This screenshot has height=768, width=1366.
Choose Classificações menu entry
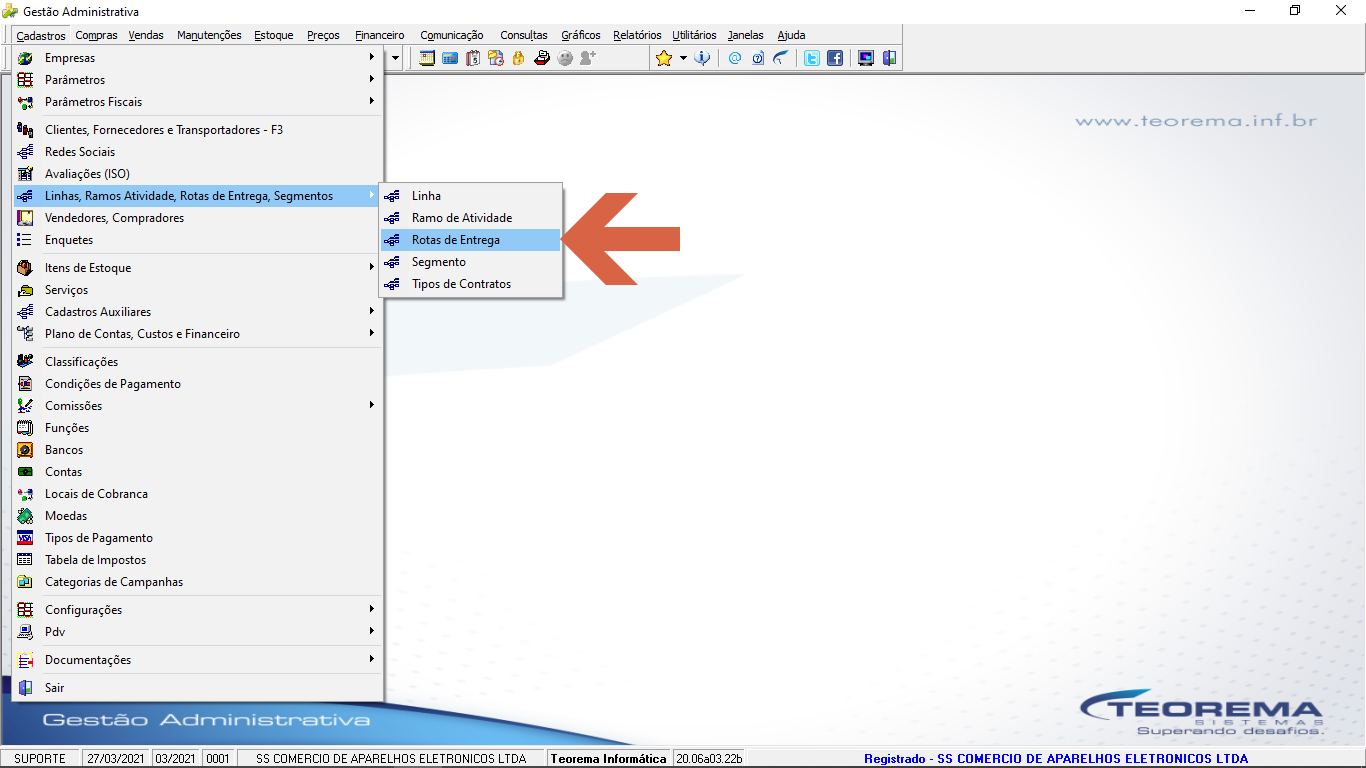click(x=198, y=362)
